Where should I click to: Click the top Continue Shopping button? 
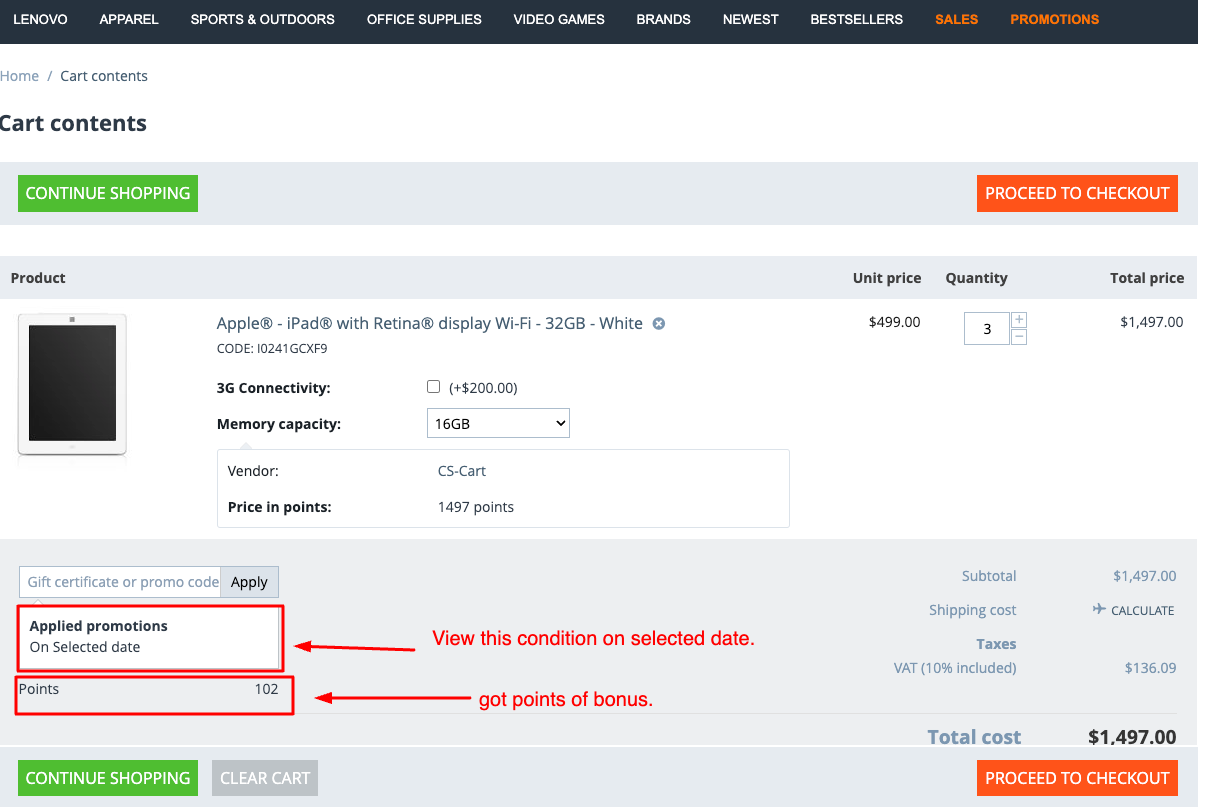coord(108,194)
